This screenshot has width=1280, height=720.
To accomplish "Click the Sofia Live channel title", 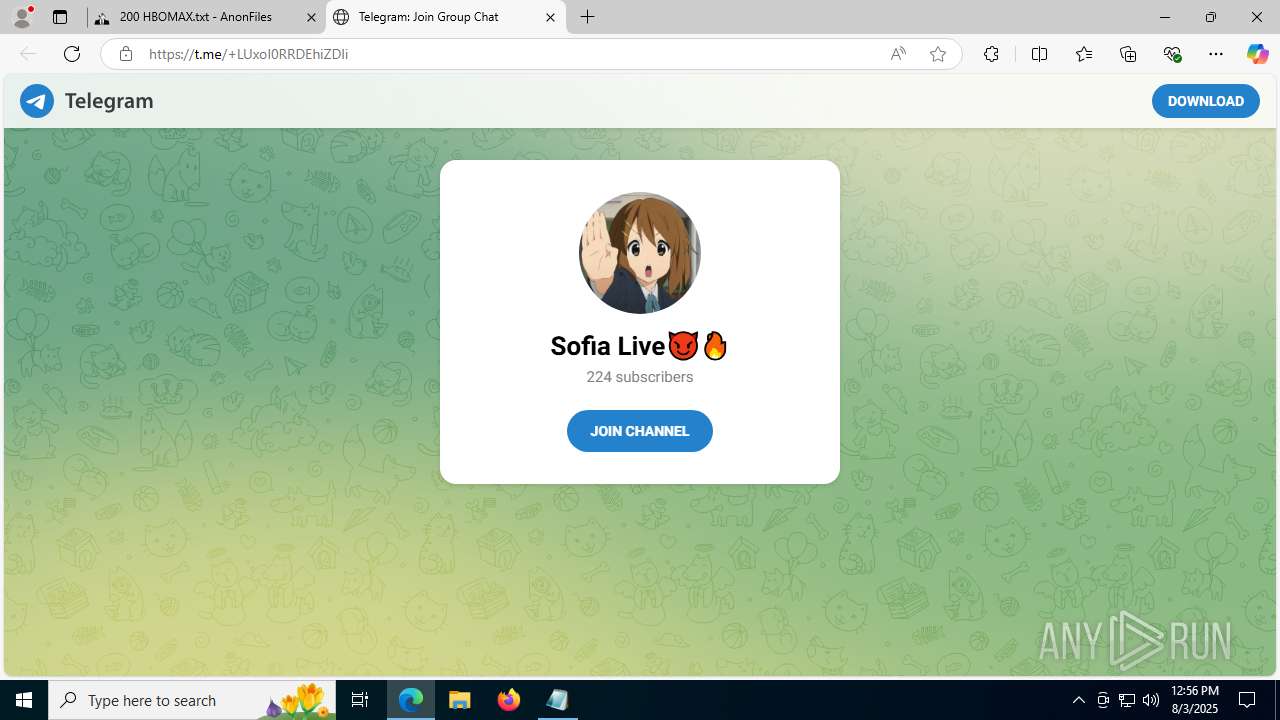I will [640, 346].
